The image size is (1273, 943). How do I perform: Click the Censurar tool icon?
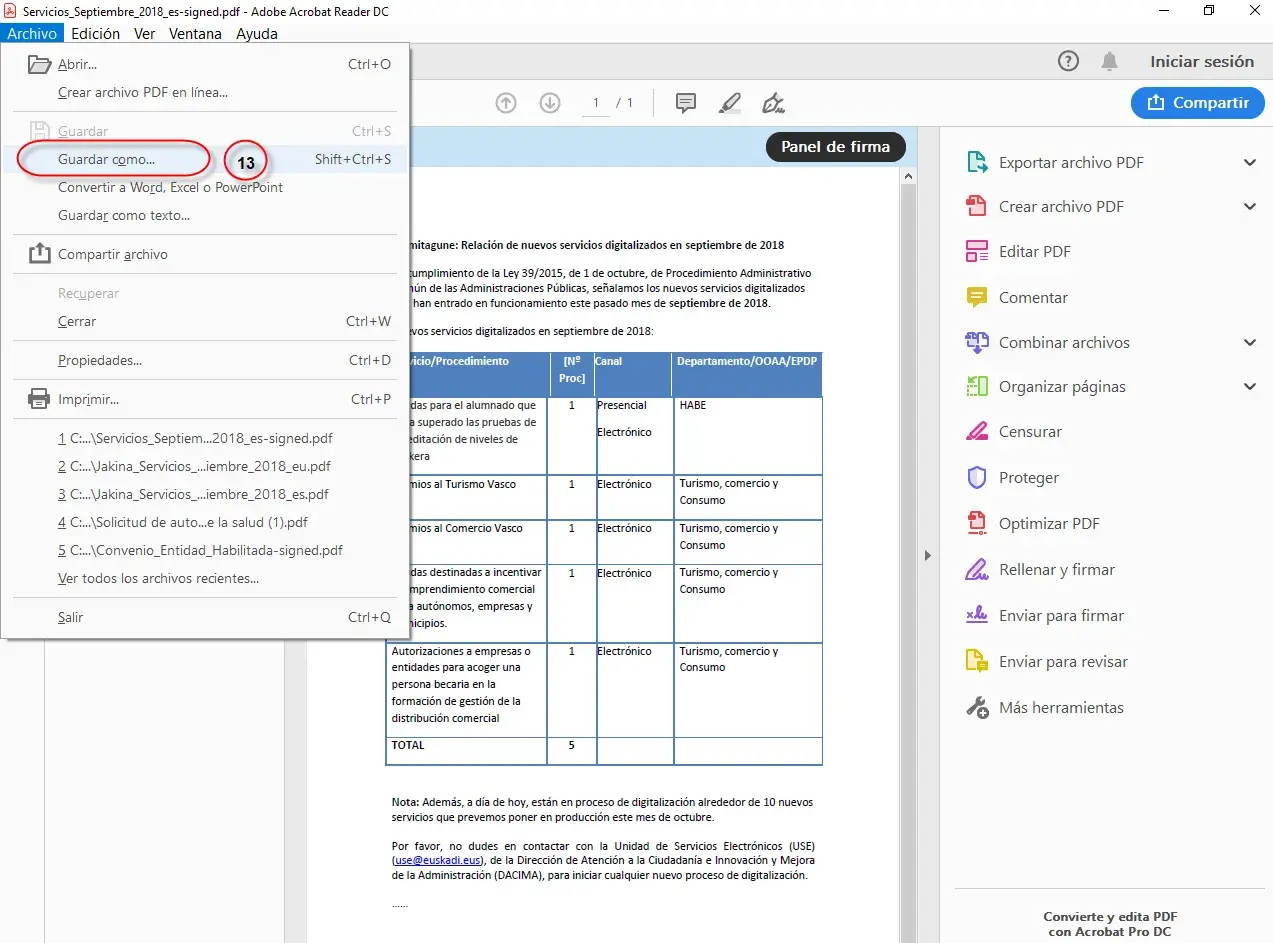(976, 432)
